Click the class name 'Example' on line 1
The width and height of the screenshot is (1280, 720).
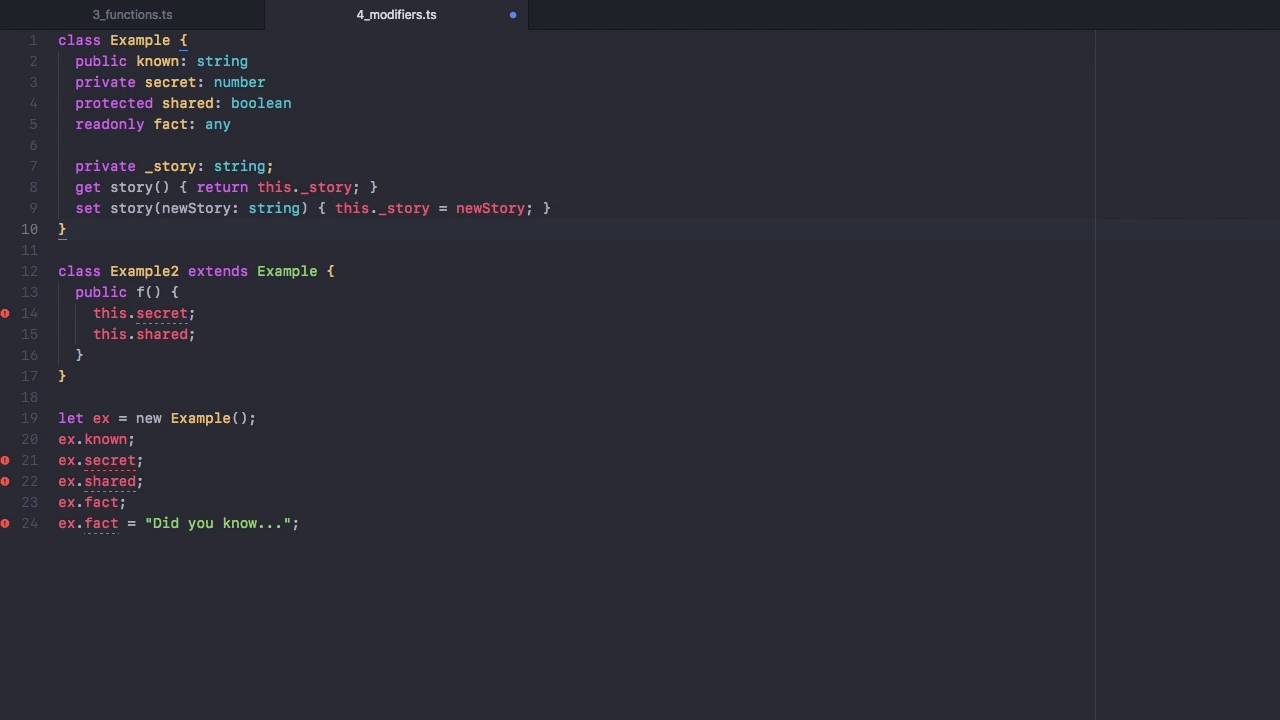tap(140, 40)
